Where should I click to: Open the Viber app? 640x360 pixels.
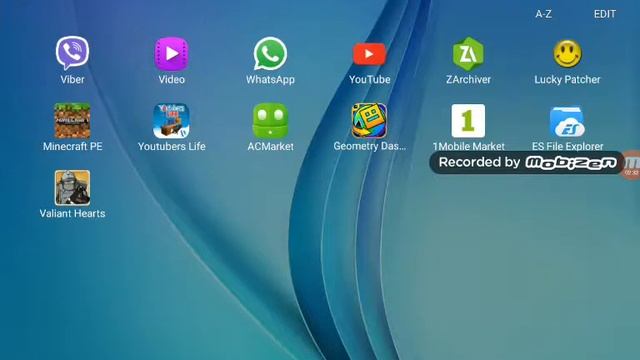click(72, 53)
